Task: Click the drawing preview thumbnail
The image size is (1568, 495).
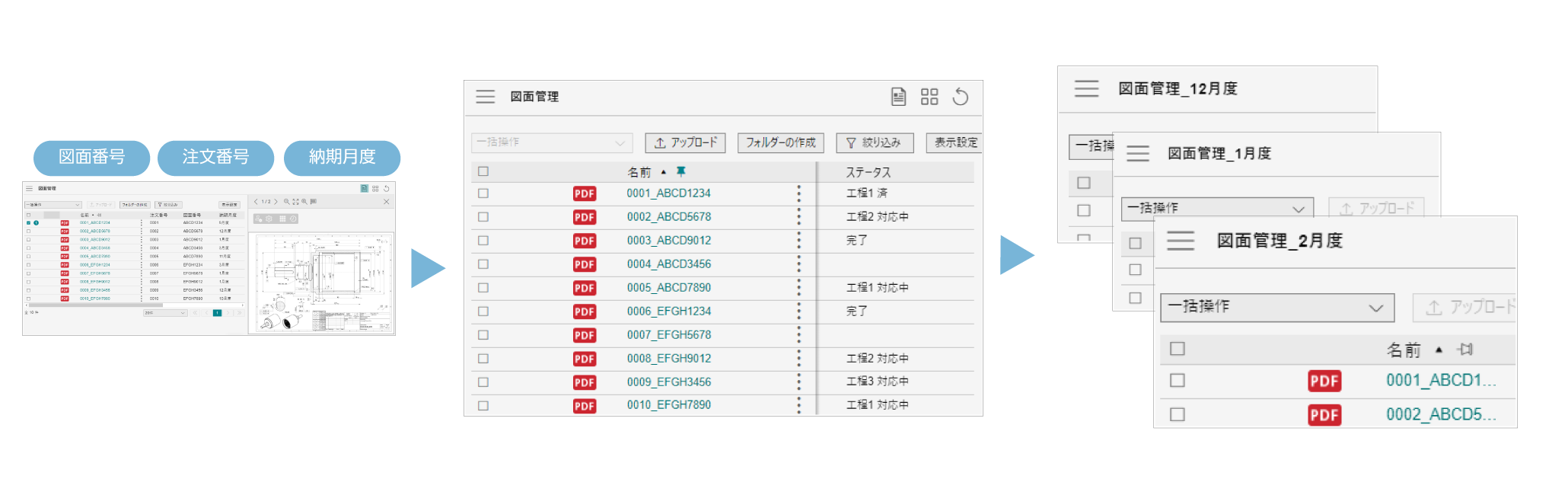Action: point(321,282)
